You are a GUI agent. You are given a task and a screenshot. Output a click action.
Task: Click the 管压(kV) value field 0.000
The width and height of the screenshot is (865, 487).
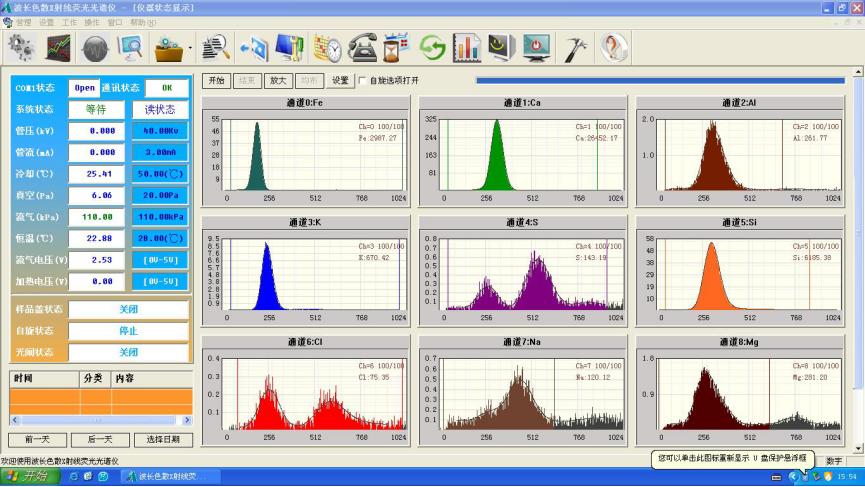[x=97, y=131]
